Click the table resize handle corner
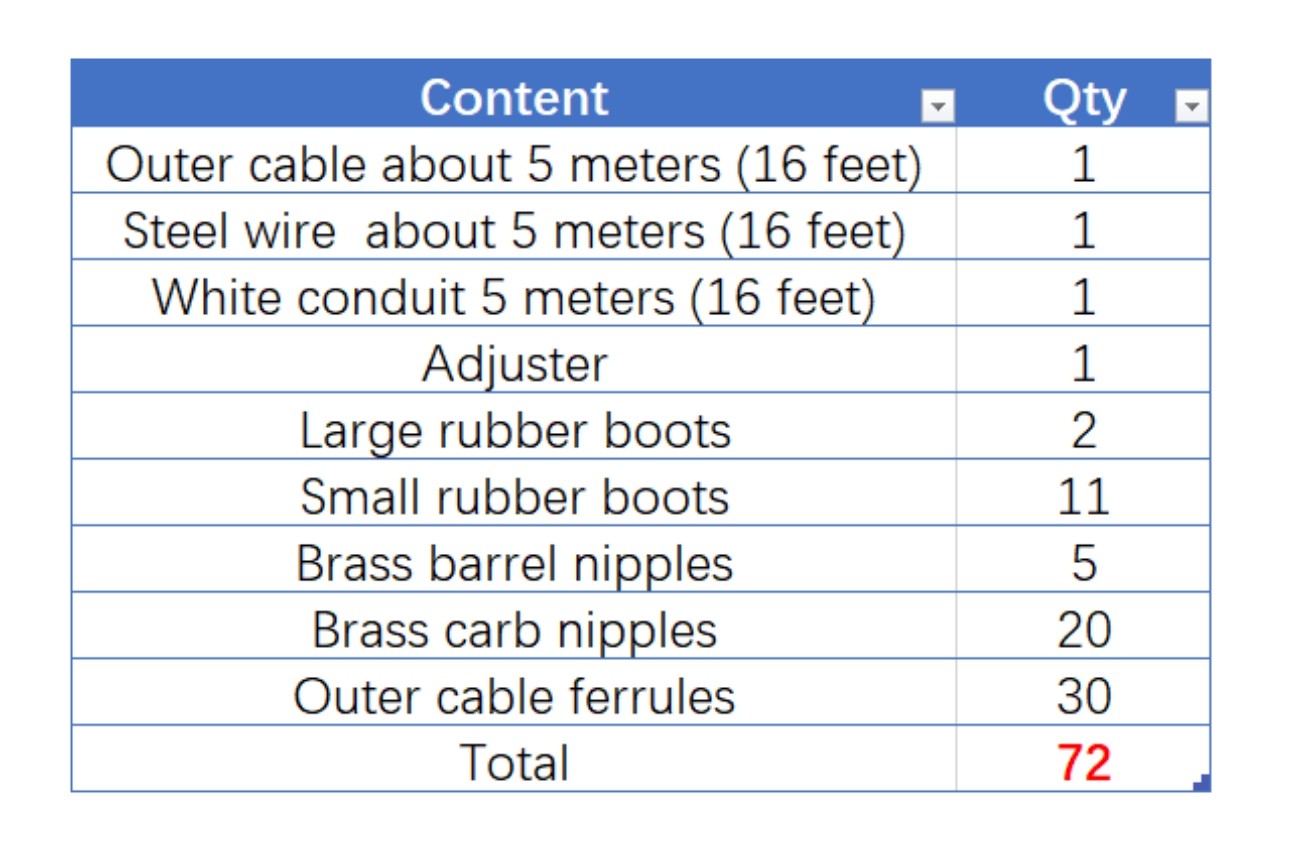1300x867 pixels. [x=1203, y=783]
